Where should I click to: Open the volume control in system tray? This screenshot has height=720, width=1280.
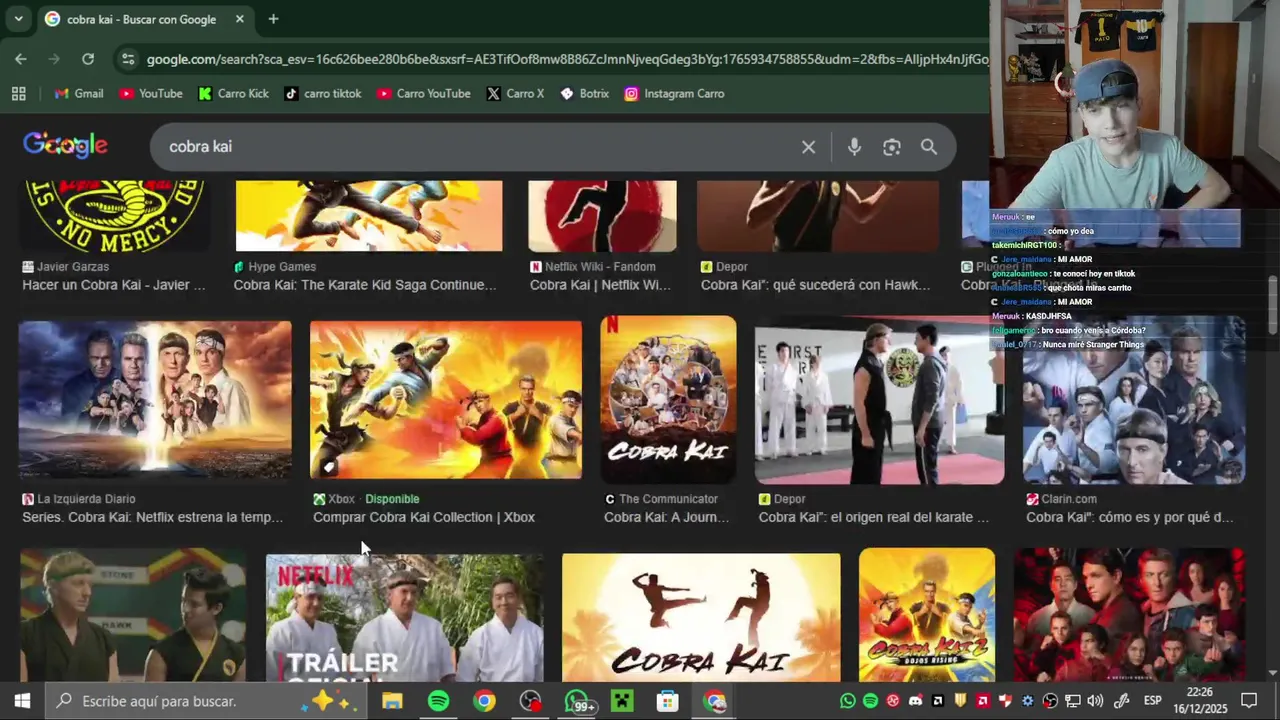(x=1095, y=701)
